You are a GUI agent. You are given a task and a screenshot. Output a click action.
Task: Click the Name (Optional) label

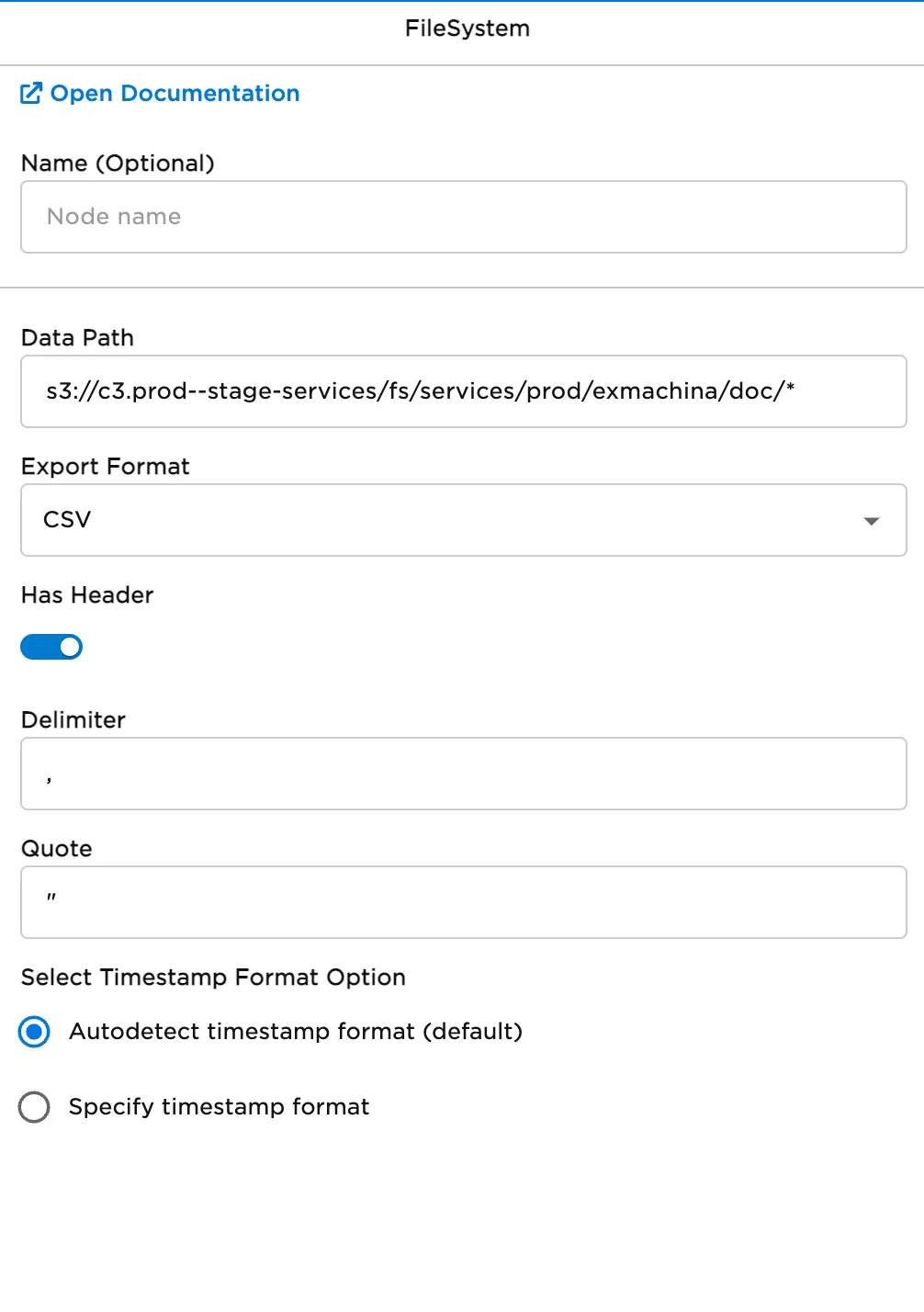click(118, 163)
